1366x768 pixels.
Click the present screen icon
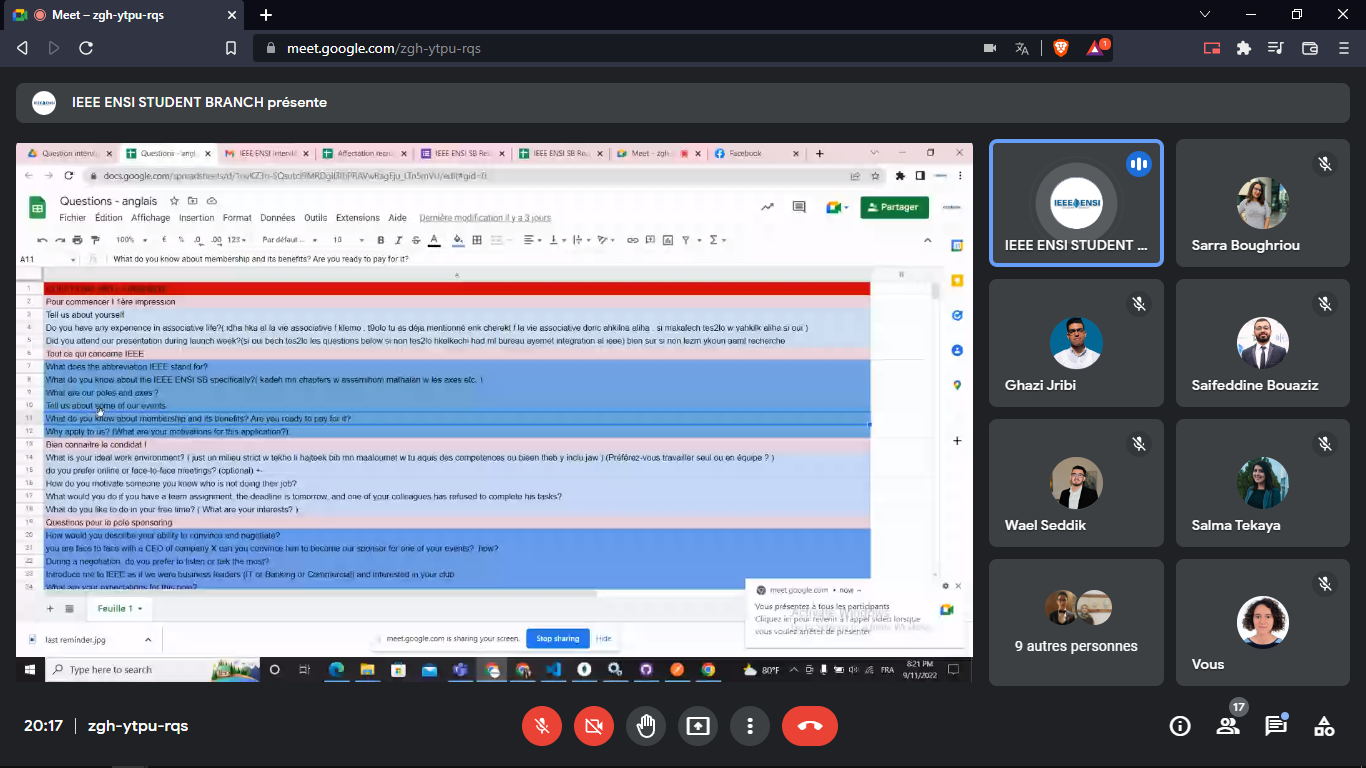tap(698, 726)
